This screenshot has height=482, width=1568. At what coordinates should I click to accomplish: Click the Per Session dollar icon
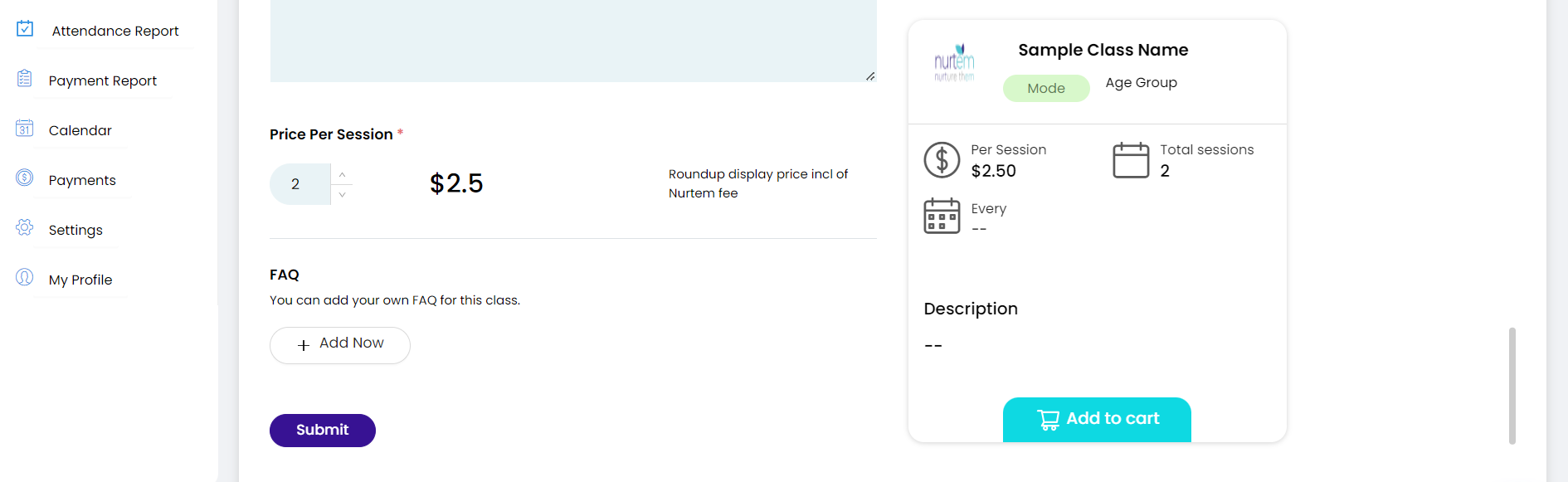[942, 160]
